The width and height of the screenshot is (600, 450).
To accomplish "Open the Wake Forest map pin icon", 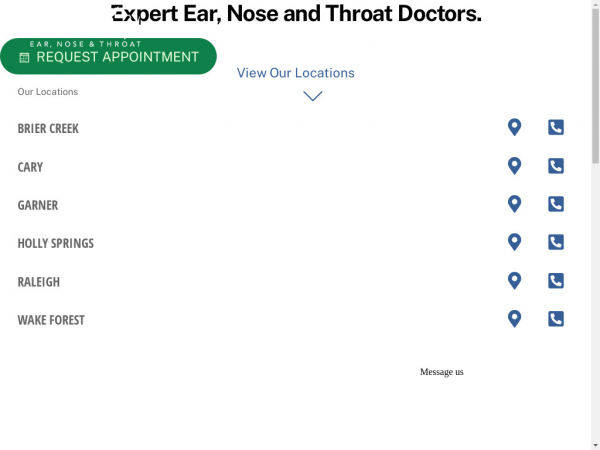I will point(514,319).
